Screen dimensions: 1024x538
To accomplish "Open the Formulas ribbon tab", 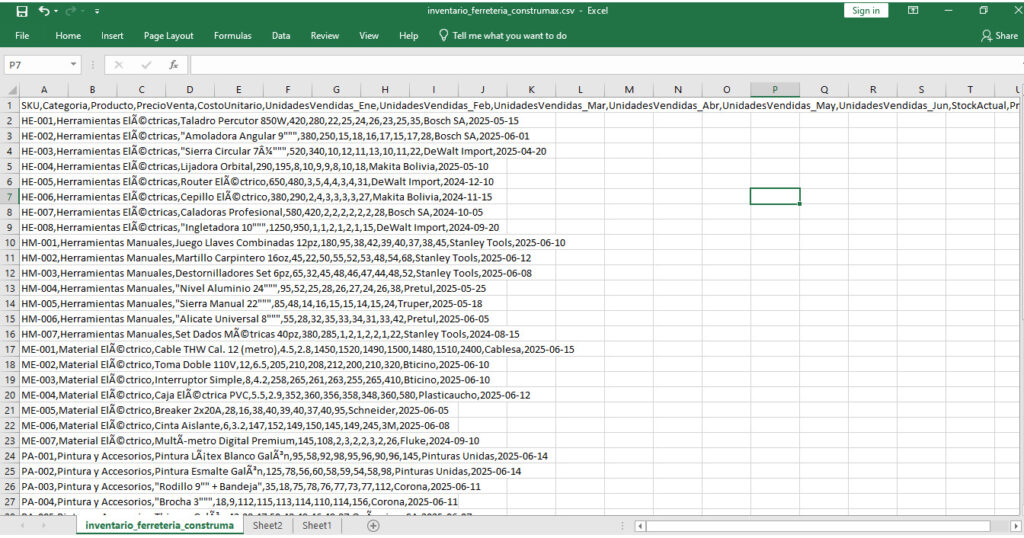I will pos(232,36).
